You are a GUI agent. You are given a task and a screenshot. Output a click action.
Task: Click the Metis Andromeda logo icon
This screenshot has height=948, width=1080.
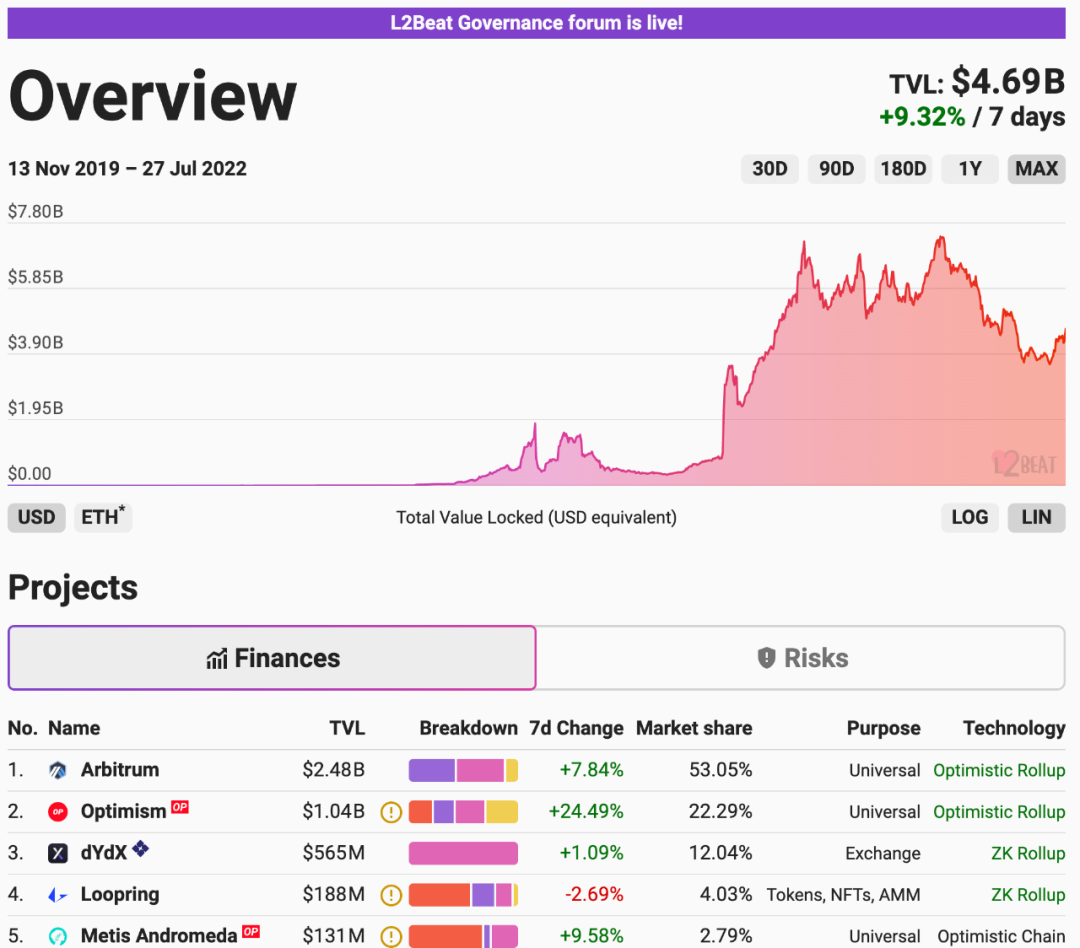click(x=58, y=937)
